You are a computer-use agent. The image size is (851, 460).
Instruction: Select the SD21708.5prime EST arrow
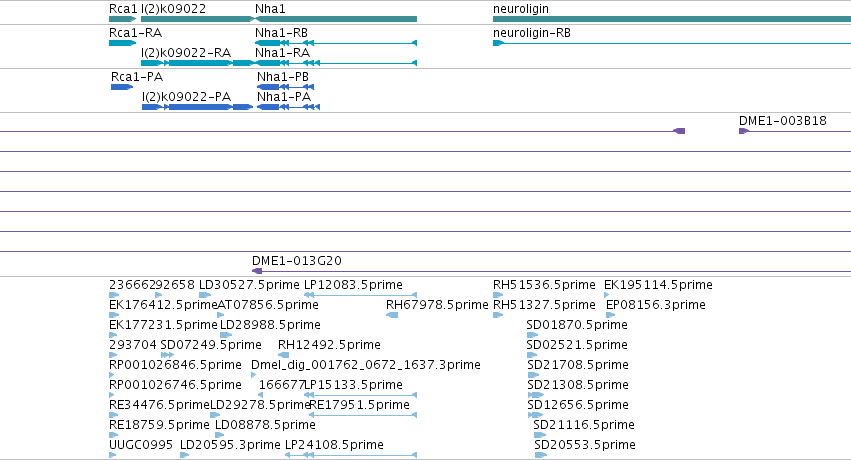coord(533,375)
